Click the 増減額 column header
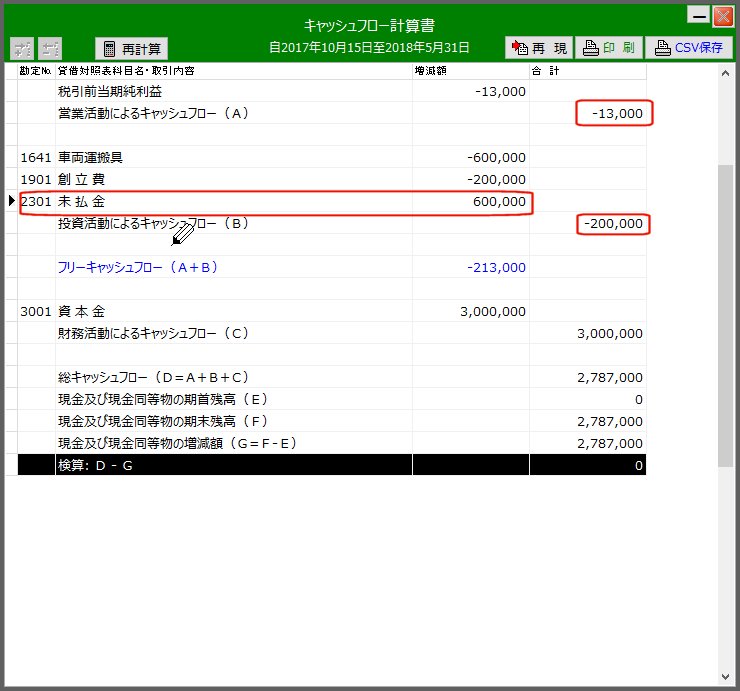 470,72
